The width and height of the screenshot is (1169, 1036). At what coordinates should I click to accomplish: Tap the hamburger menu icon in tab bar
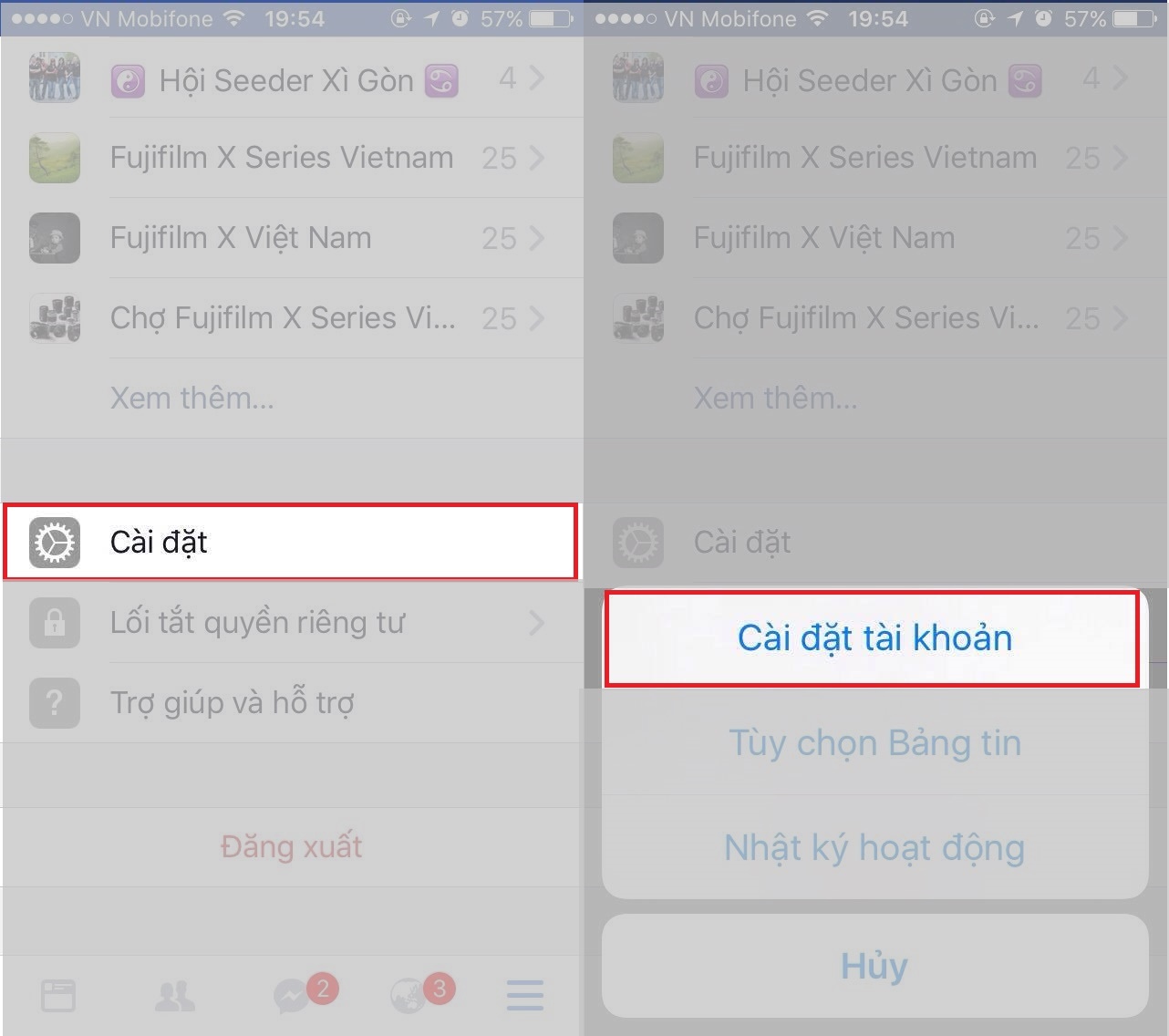525,996
